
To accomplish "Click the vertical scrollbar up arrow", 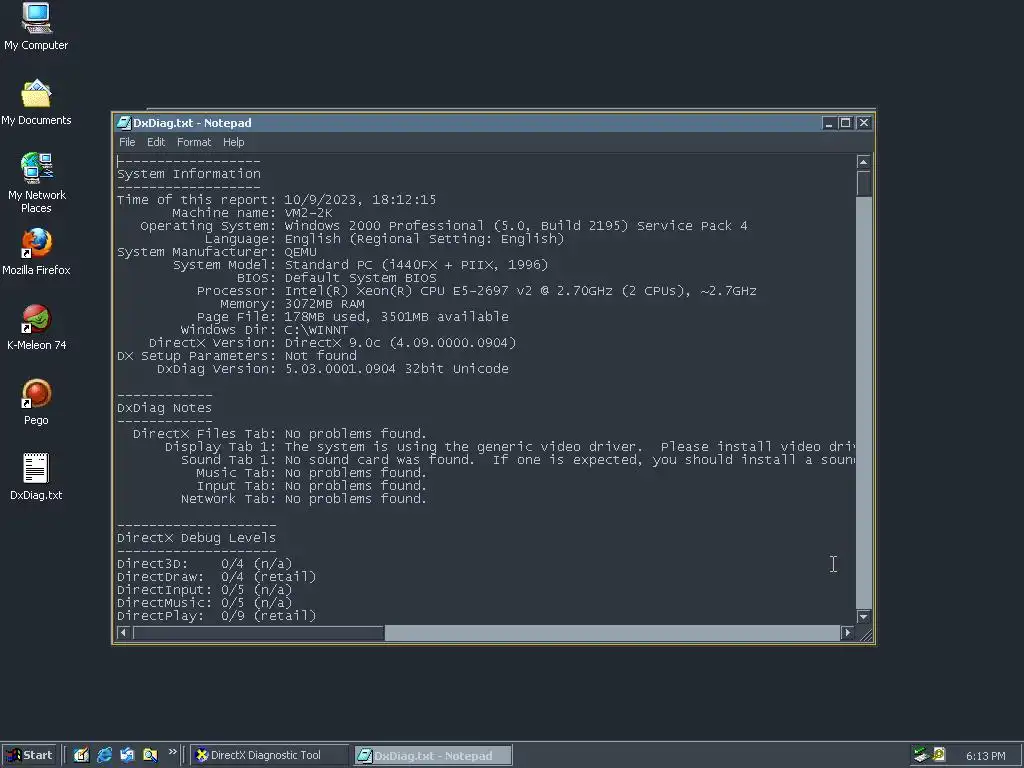I will (x=863, y=161).
